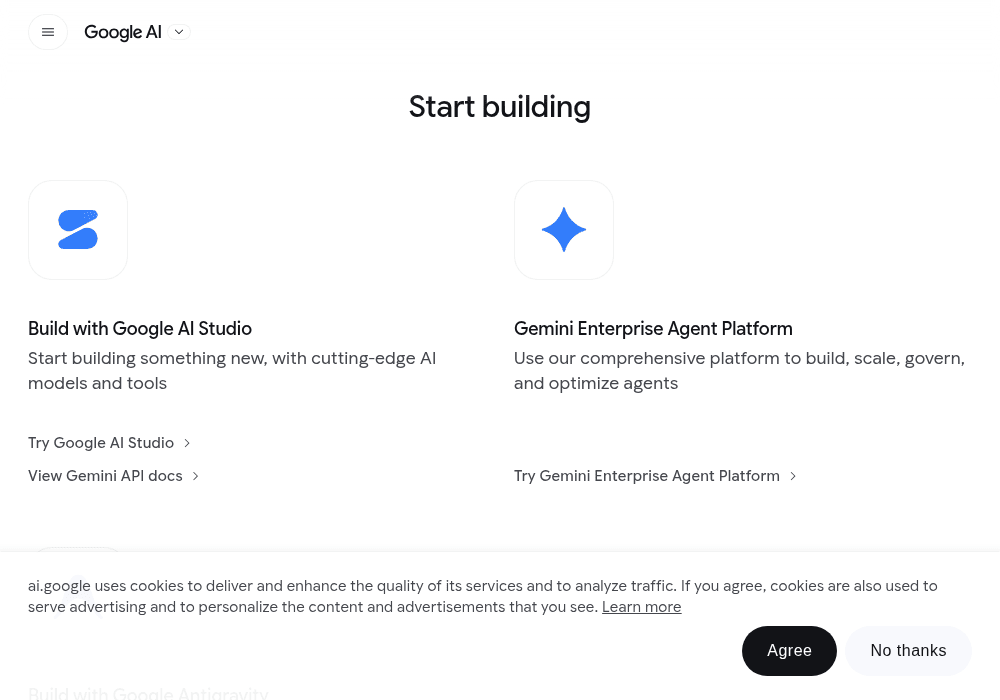Viewport: 1000px width, 700px height.
Task: Open the View Gemini API docs link
Action: coord(114,476)
